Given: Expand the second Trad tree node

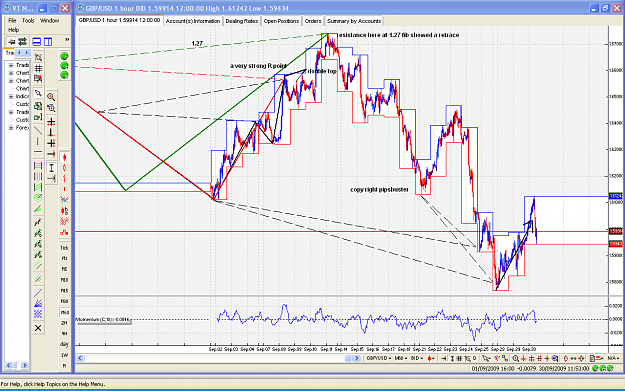Looking at the screenshot, I should pyautogui.click(x=11, y=112).
